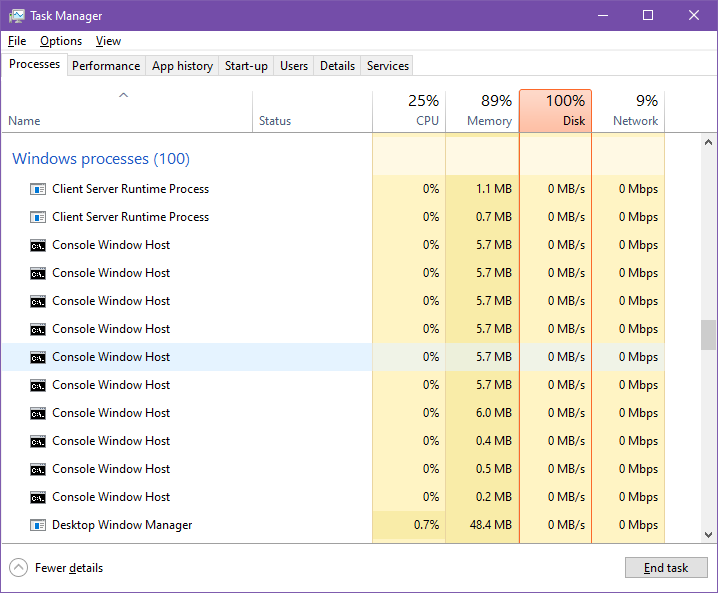Collapse view using Fewer details arrow icon
Screen dimensions: 718x593
click(x=19, y=568)
